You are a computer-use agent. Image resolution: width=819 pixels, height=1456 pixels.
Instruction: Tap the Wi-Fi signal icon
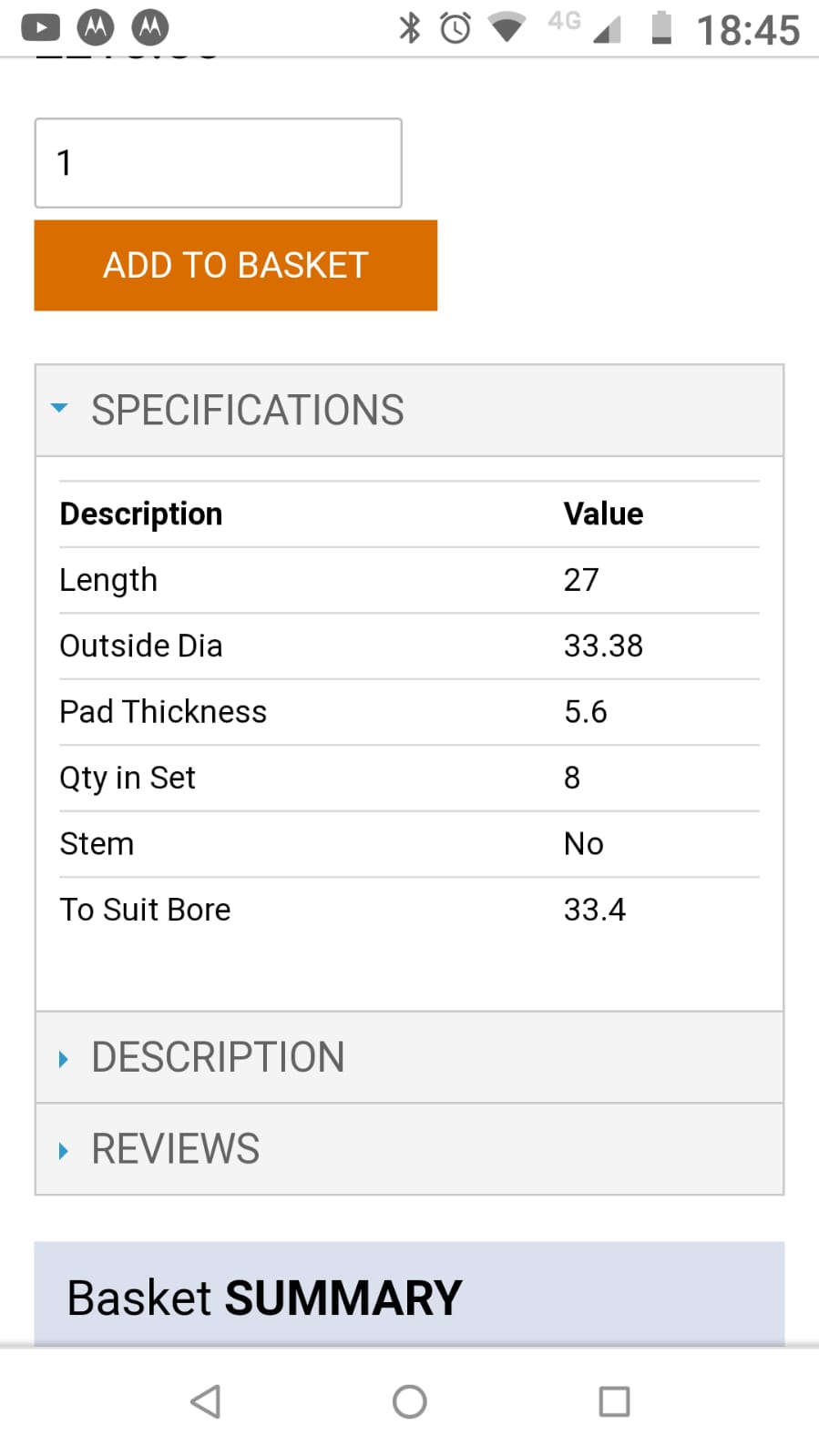(x=507, y=27)
